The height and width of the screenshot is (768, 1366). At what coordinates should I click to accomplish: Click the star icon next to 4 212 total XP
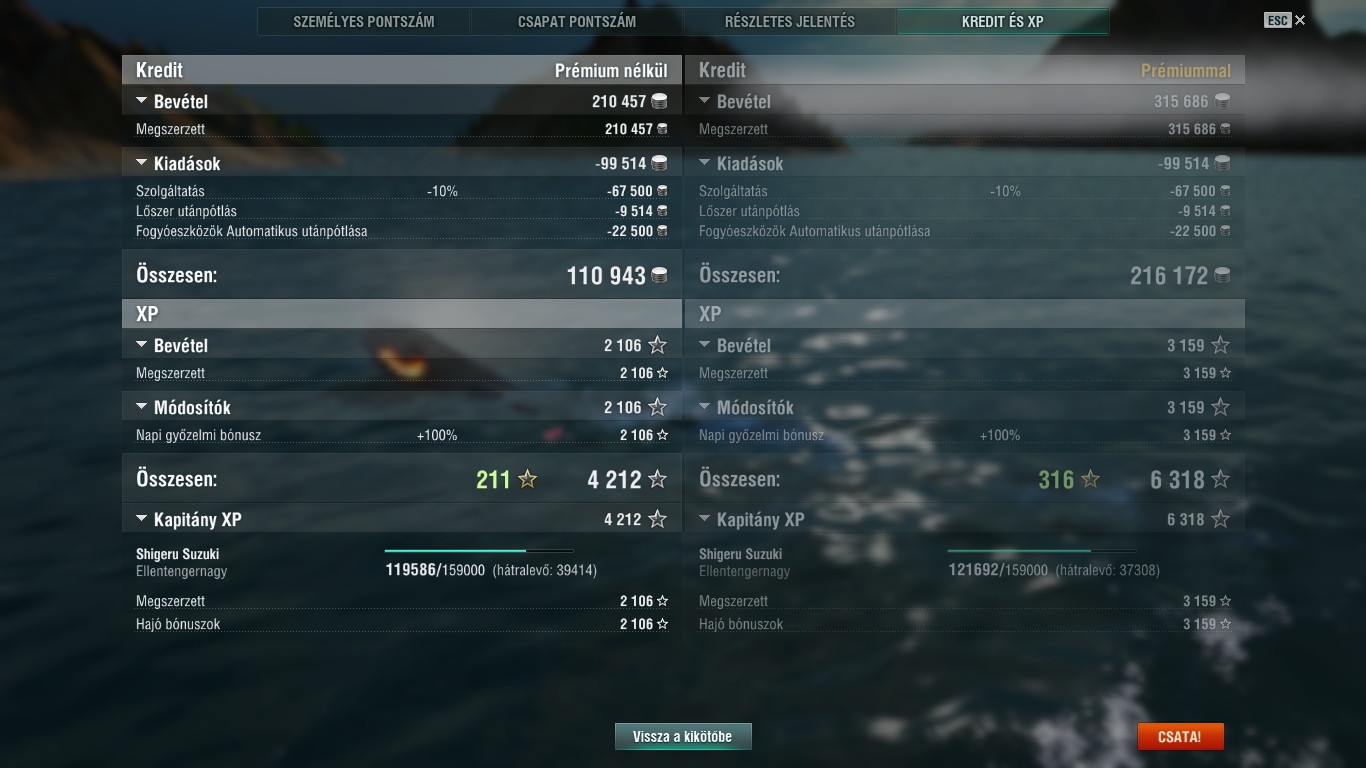[657, 480]
